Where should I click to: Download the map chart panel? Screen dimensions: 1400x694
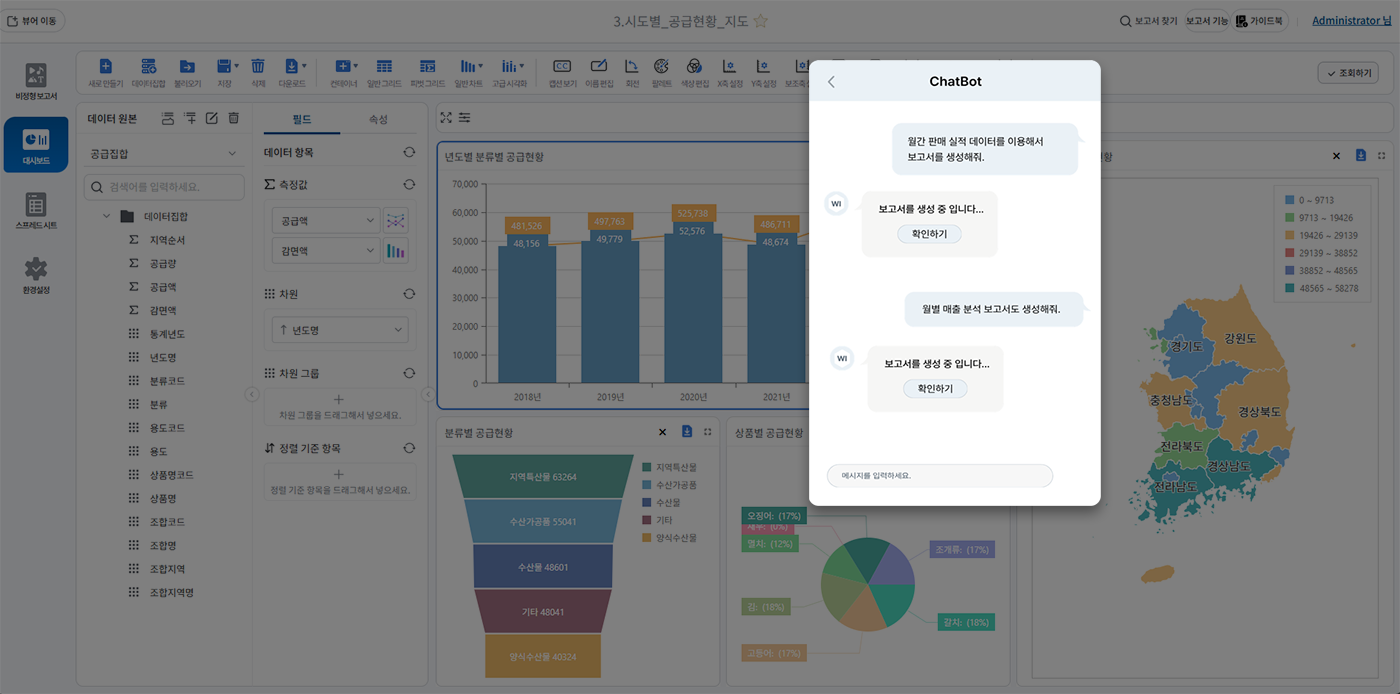(x=1360, y=155)
